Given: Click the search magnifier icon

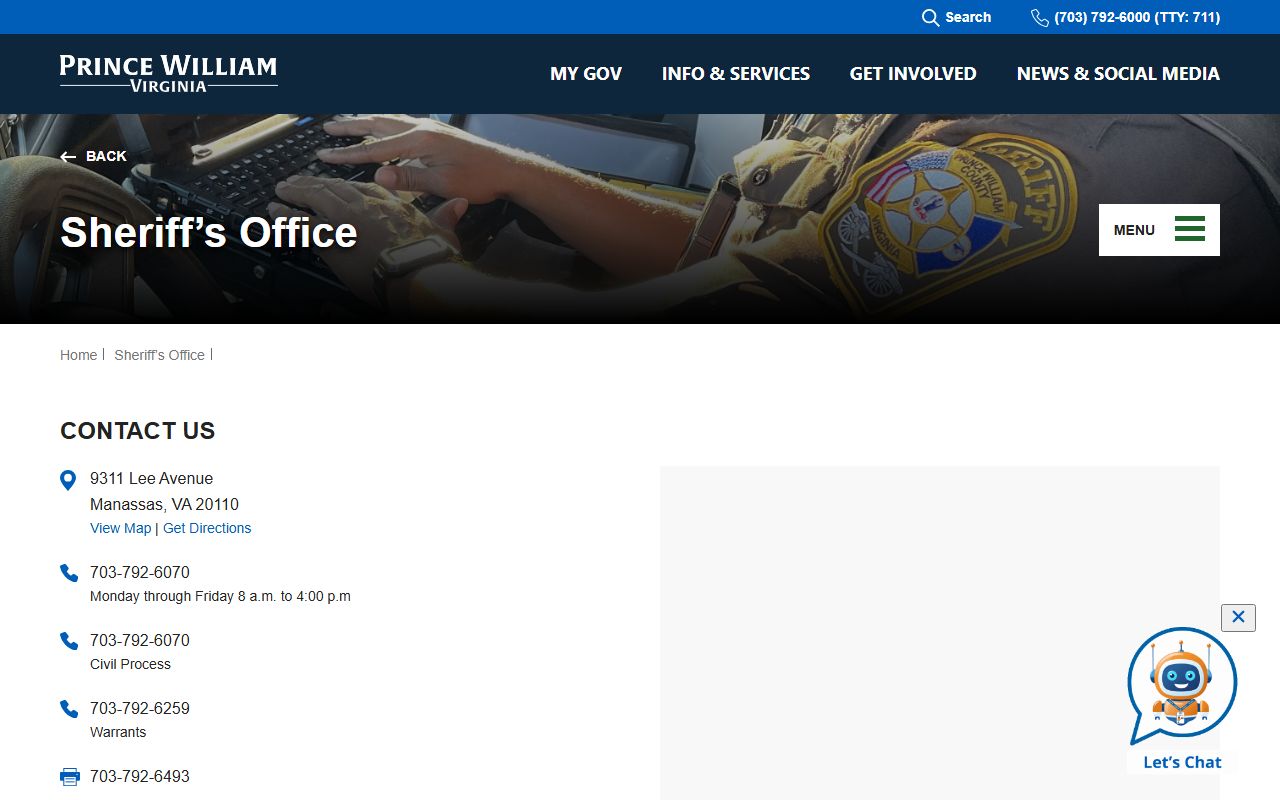Looking at the screenshot, I should point(930,18).
